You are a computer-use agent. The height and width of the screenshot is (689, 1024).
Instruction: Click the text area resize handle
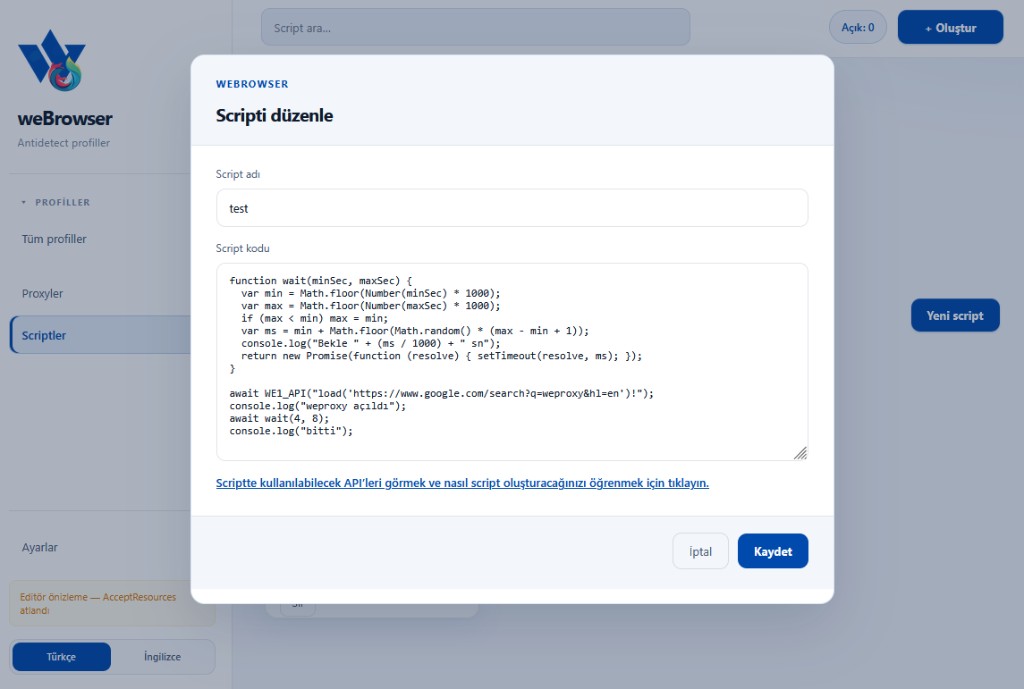coord(801,453)
